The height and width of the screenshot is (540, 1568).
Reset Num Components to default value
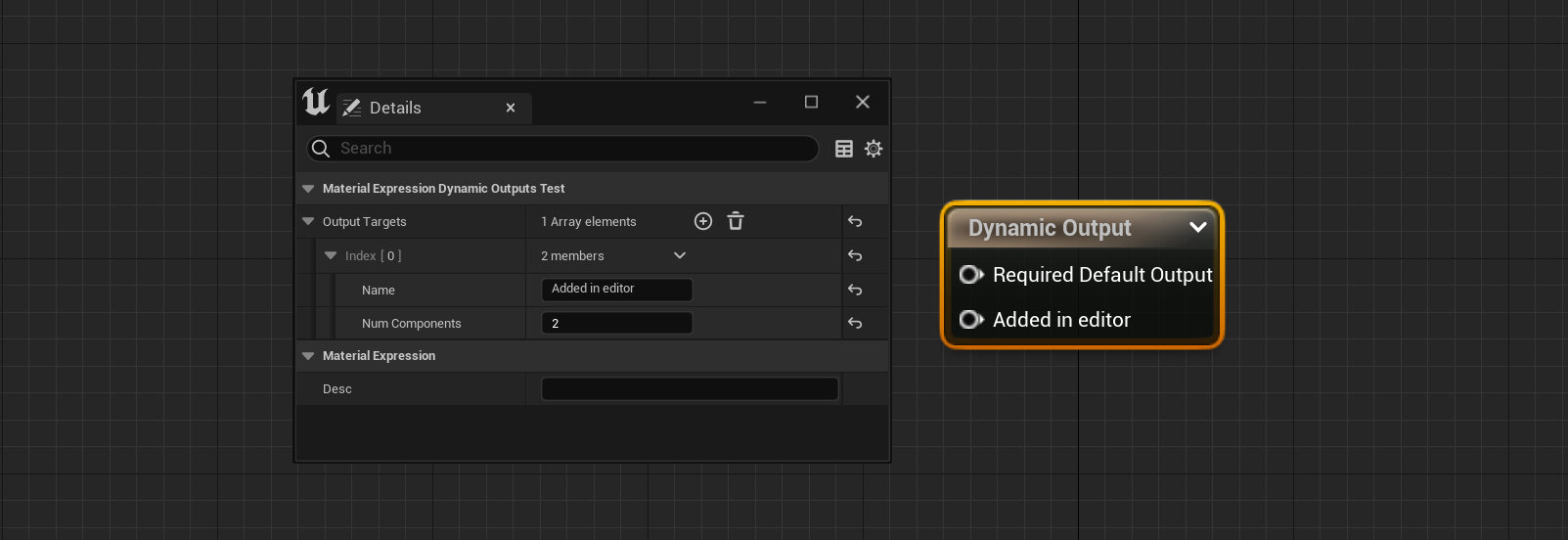(855, 323)
